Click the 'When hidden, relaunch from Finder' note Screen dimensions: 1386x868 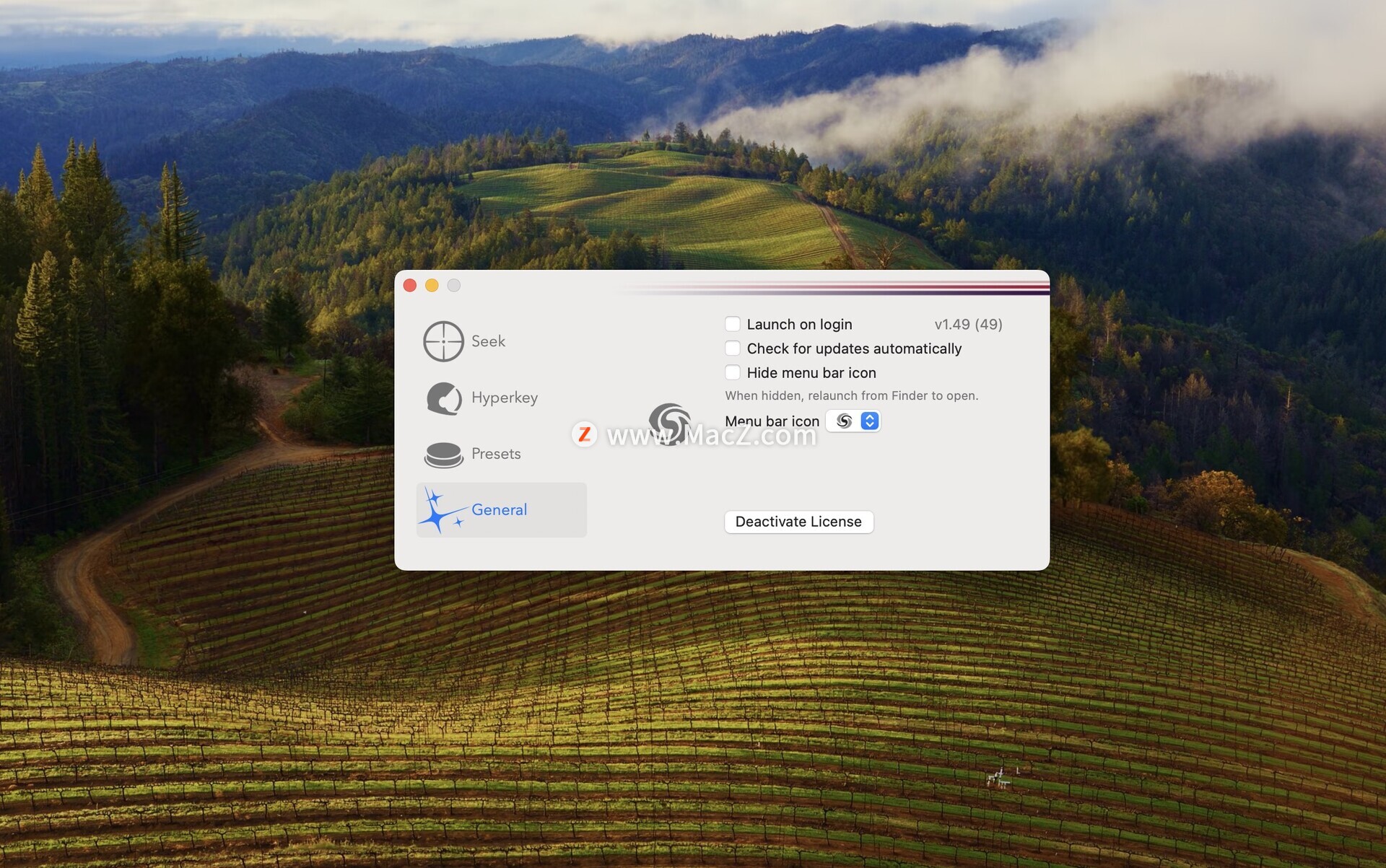click(852, 395)
